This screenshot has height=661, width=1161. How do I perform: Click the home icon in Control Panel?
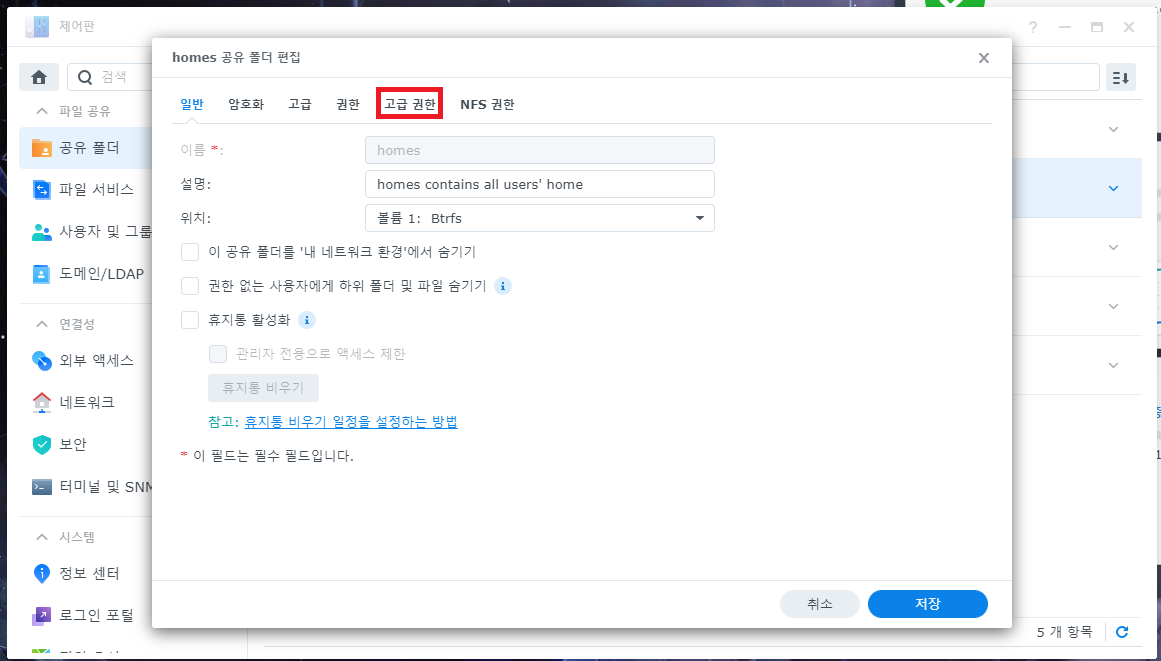coord(39,77)
